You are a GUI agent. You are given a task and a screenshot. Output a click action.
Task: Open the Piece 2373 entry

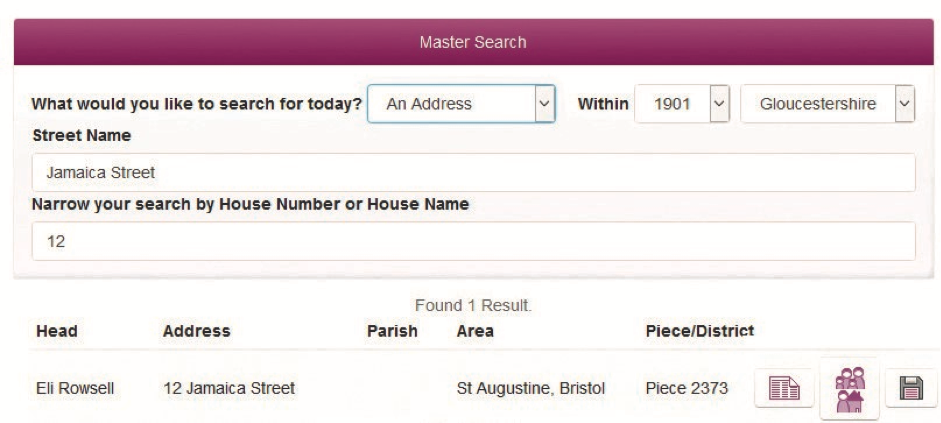pyautogui.click(x=686, y=388)
